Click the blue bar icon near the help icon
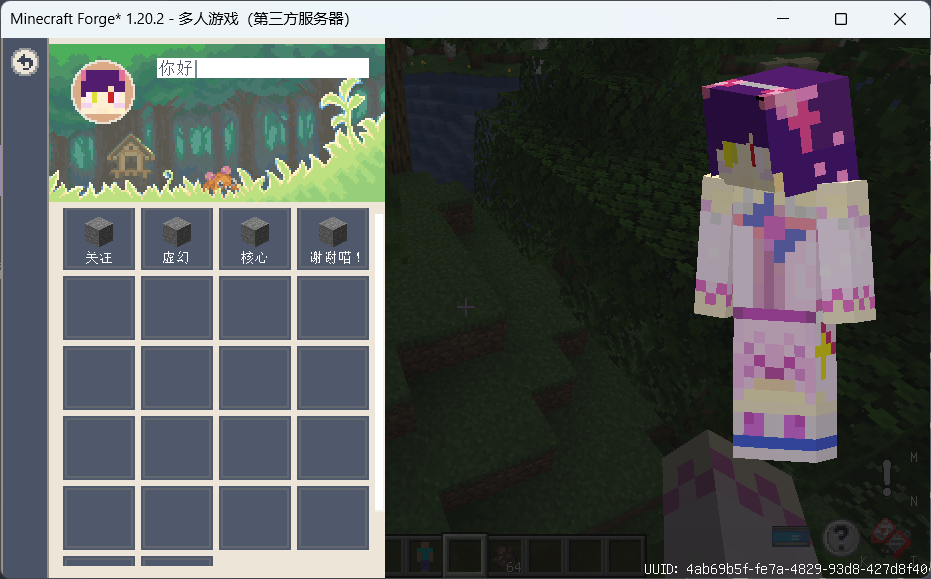This screenshot has height=579, width=931. pyautogui.click(x=791, y=537)
